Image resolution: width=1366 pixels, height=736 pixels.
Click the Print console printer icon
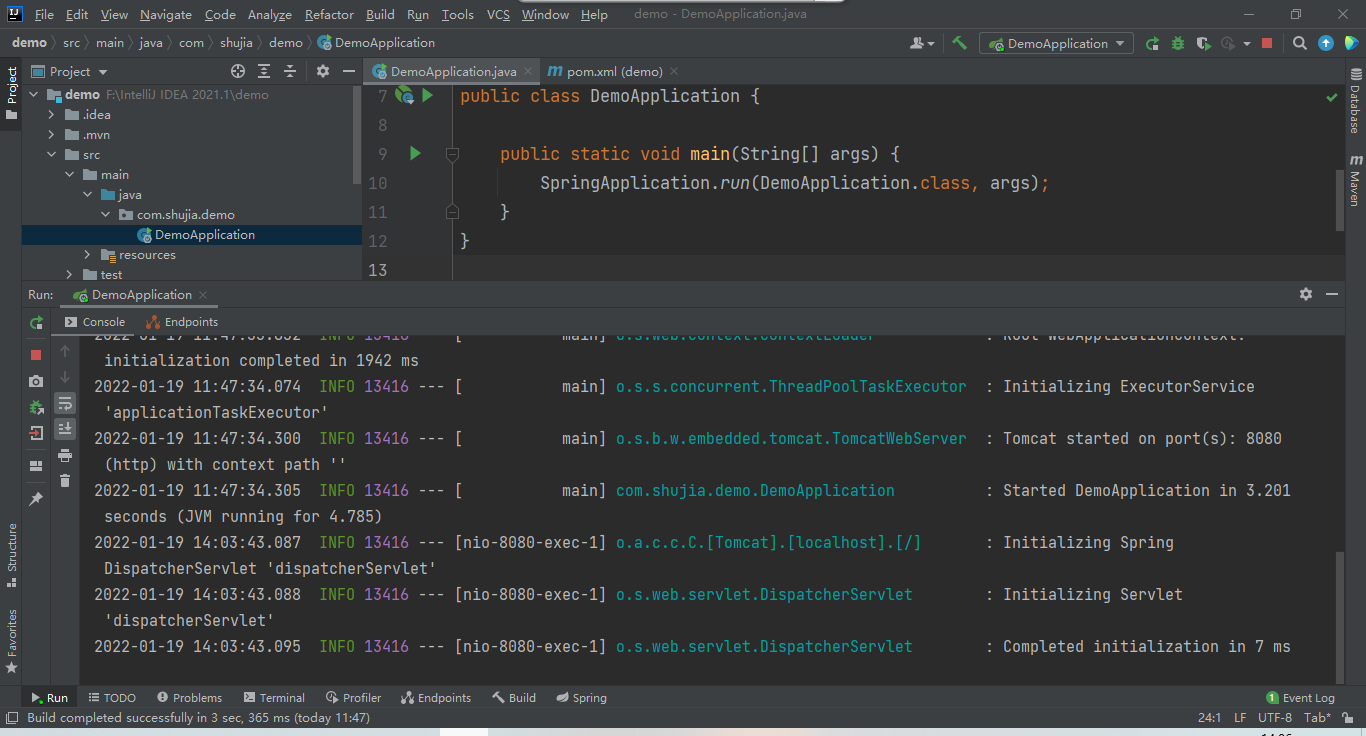coord(65,455)
